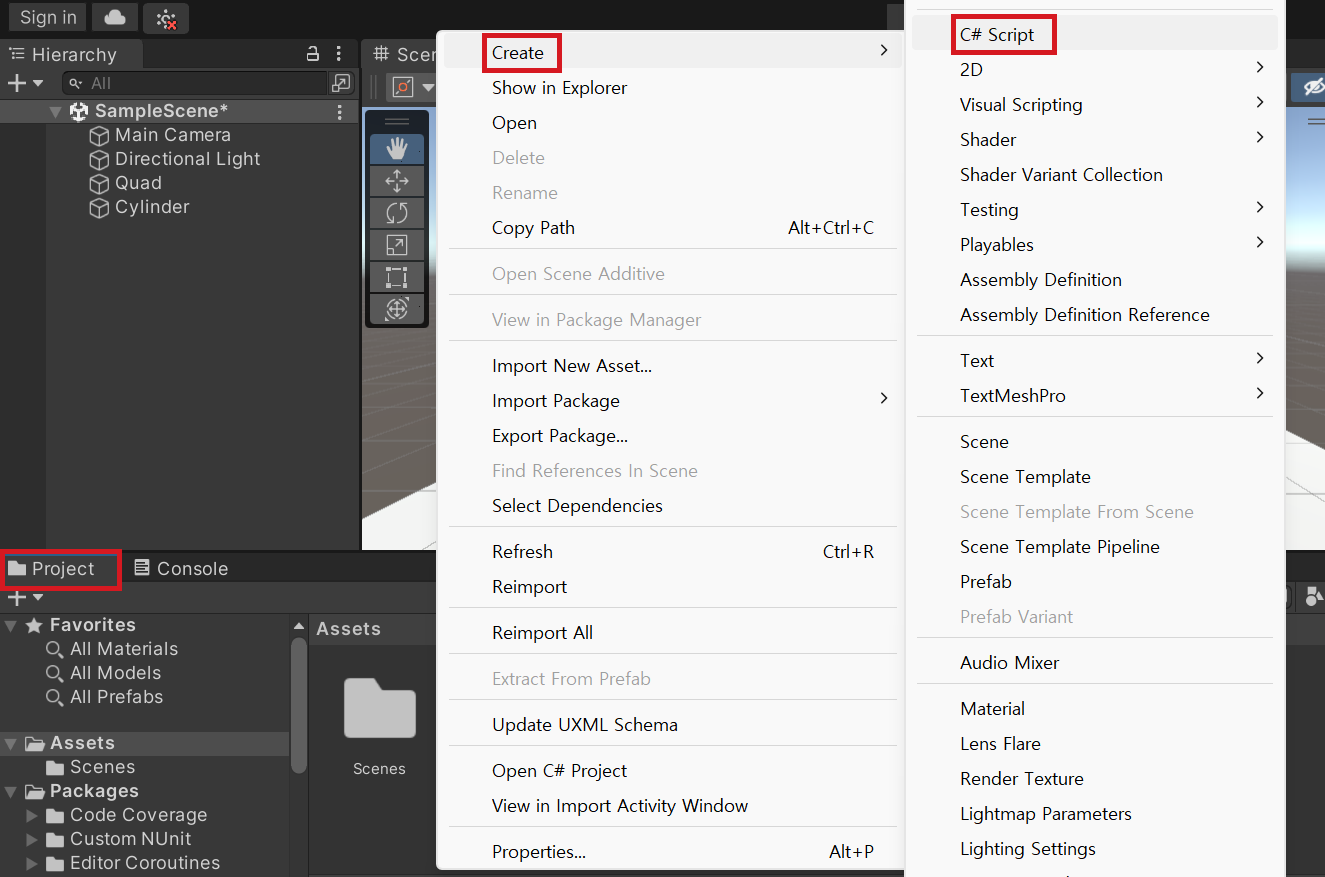
Task: Open Hierarchy plus create dropdown
Action: point(26,83)
